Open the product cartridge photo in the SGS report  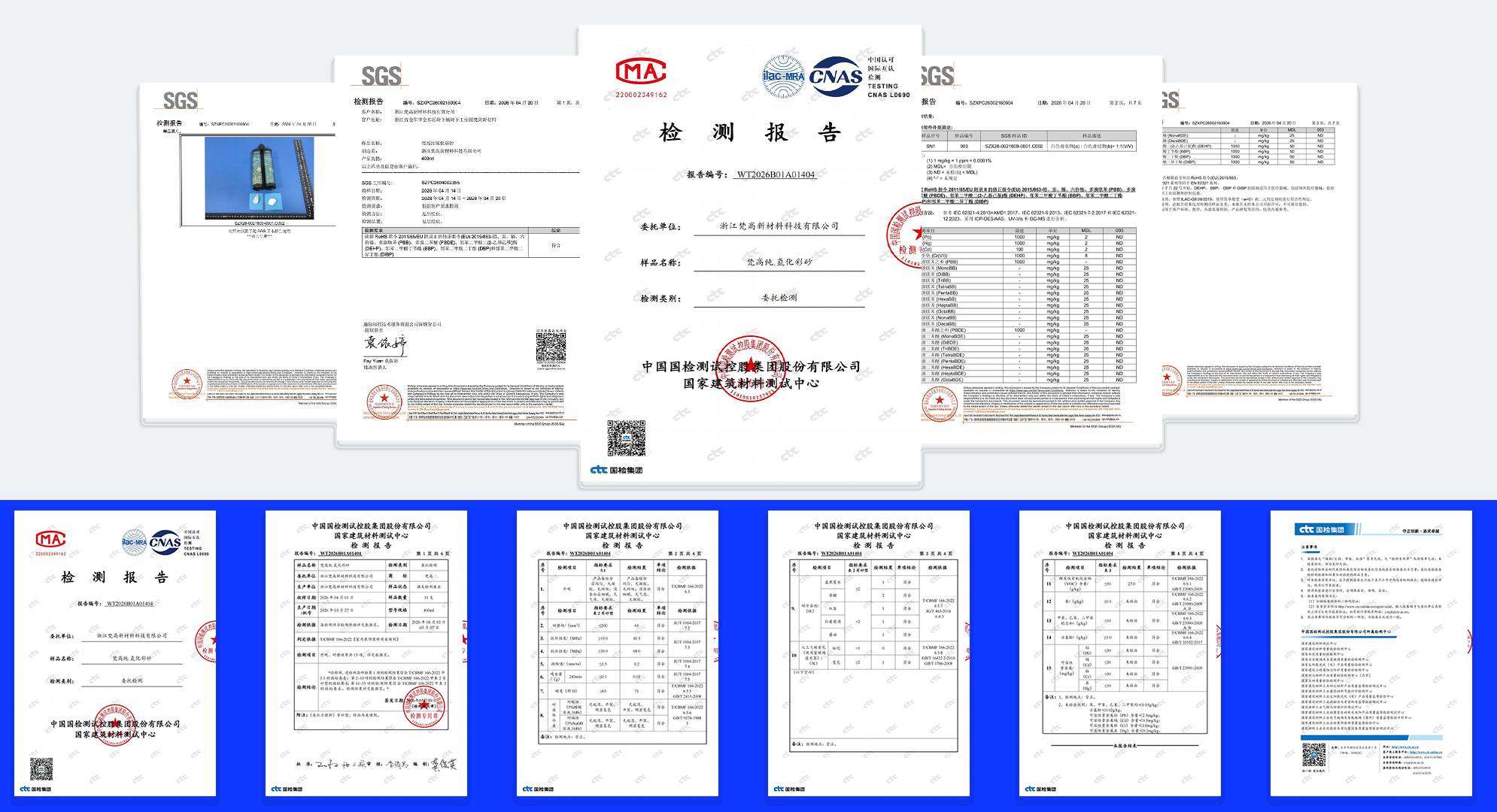coord(260,178)
